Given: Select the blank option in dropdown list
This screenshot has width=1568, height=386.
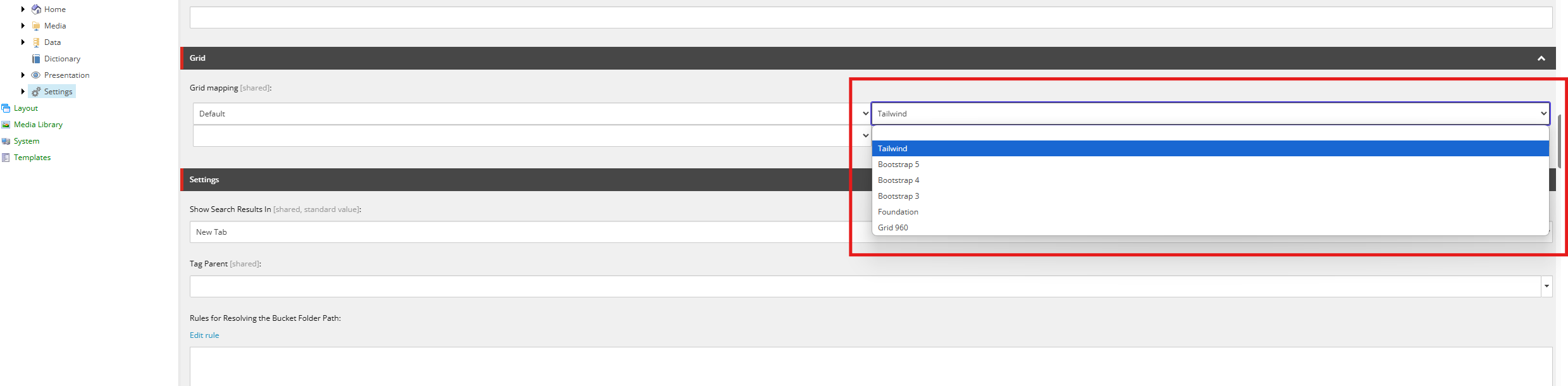Looking at the screenshot, I should pos(1210,134).
